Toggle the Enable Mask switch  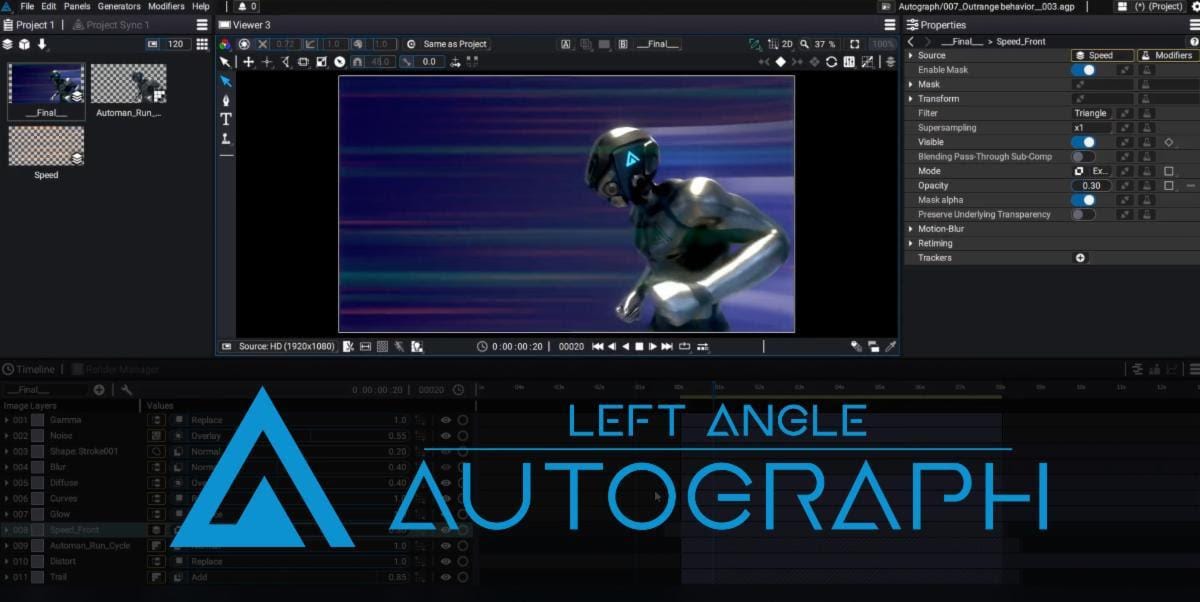point(1082,70)
